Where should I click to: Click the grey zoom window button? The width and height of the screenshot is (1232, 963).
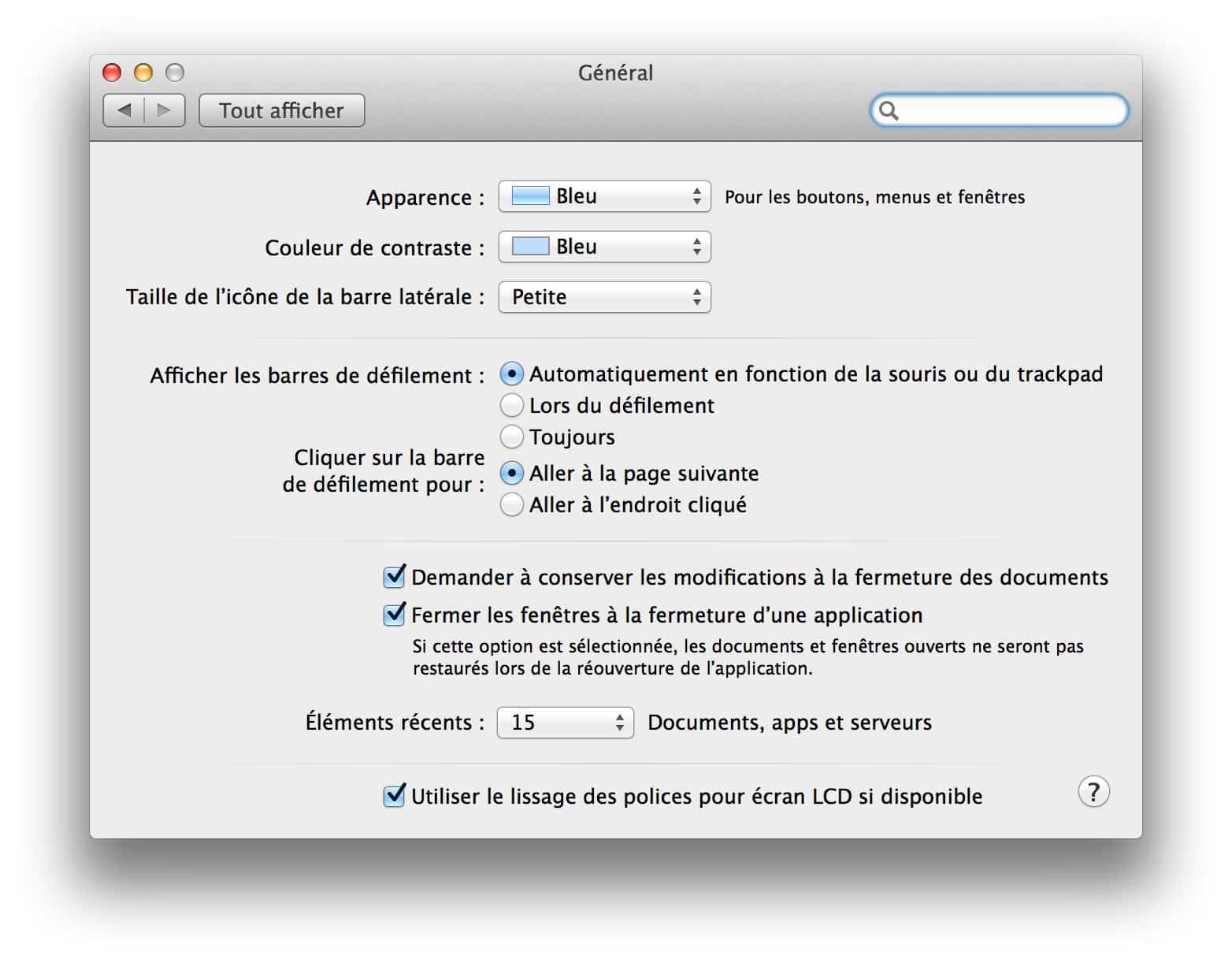175,73
